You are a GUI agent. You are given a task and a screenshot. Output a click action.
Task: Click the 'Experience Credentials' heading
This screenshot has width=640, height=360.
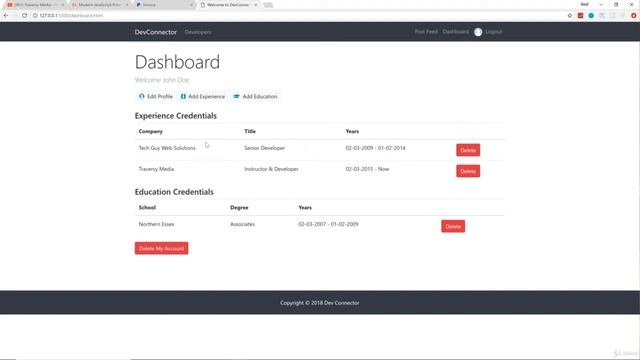pyautogui.click(x=176, y=116)
